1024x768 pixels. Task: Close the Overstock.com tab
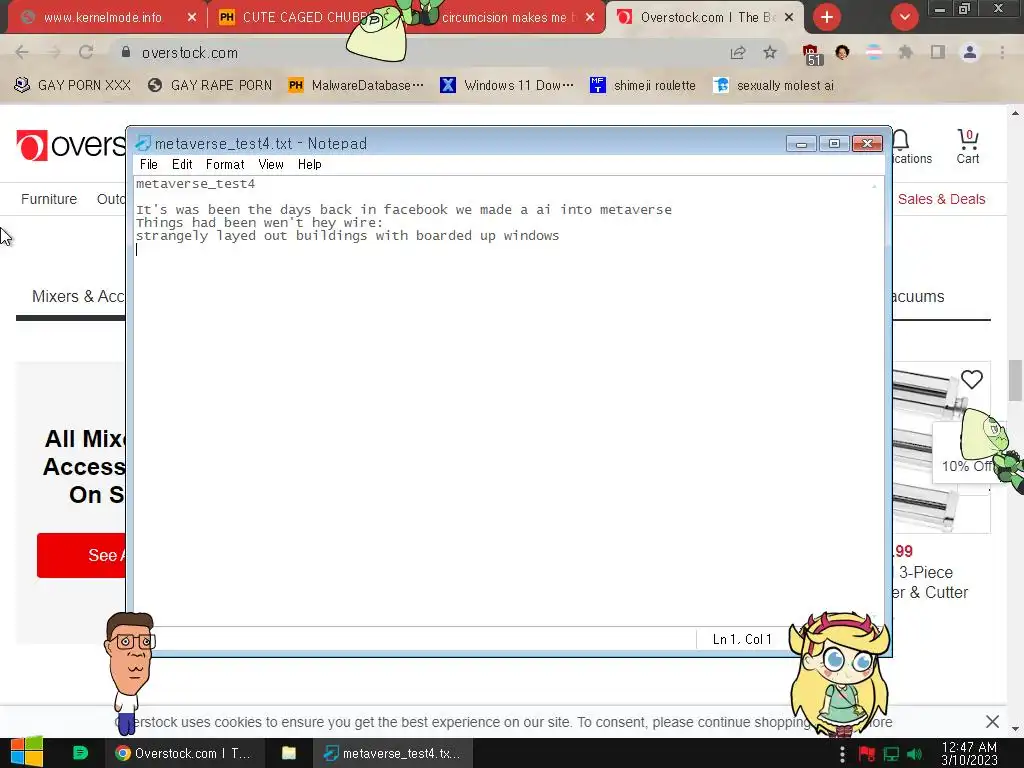[x=789, y=18]
